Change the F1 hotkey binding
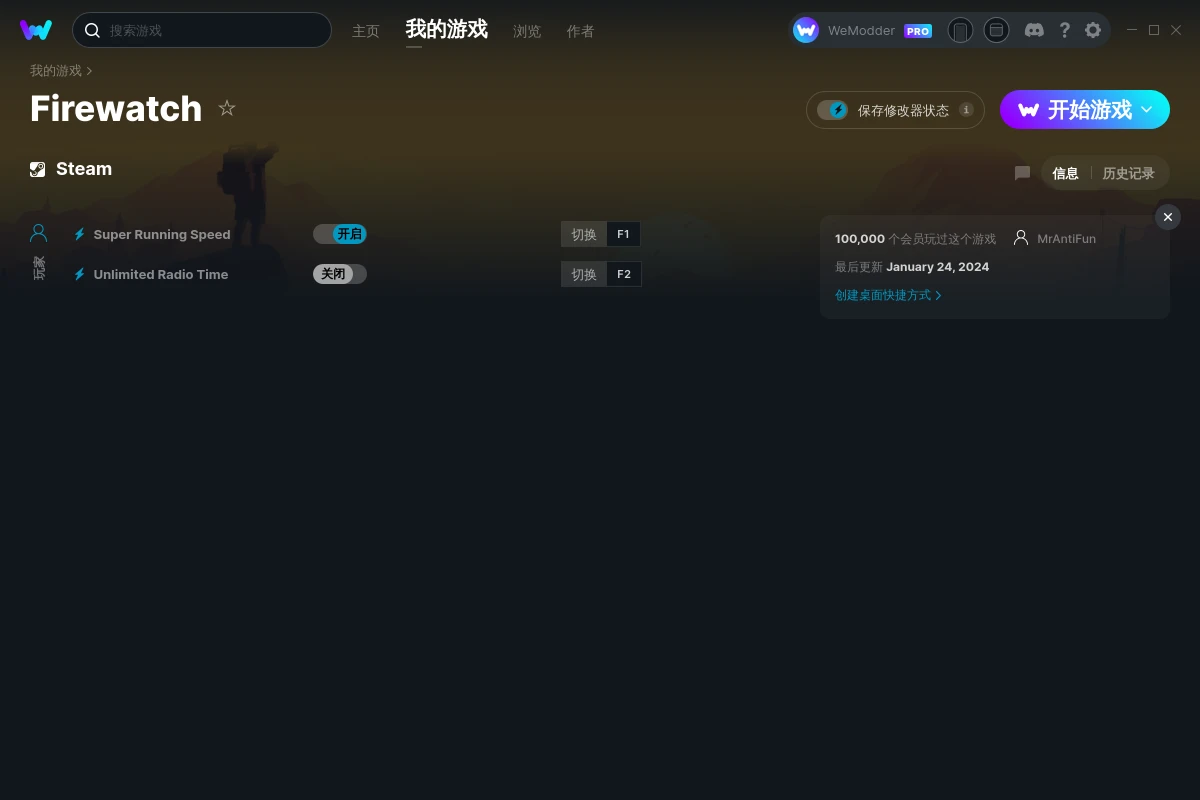1200x800 pixels. coord(623,234)
